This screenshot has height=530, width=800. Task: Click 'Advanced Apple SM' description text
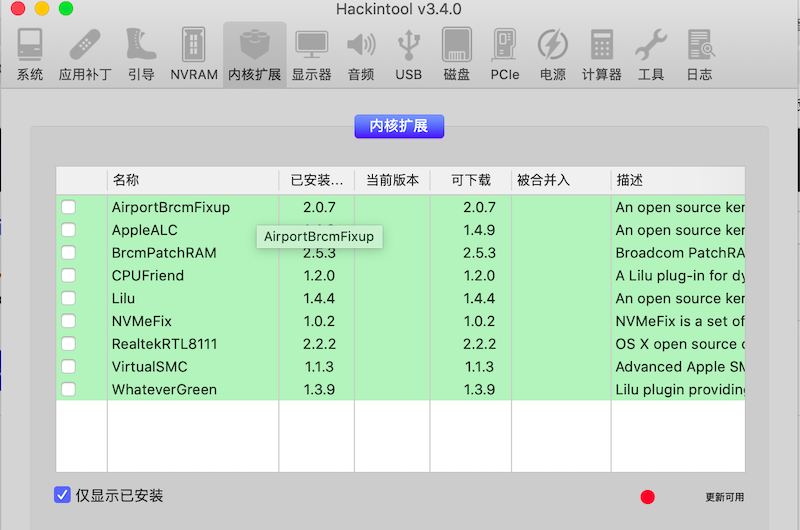point(680,366)
